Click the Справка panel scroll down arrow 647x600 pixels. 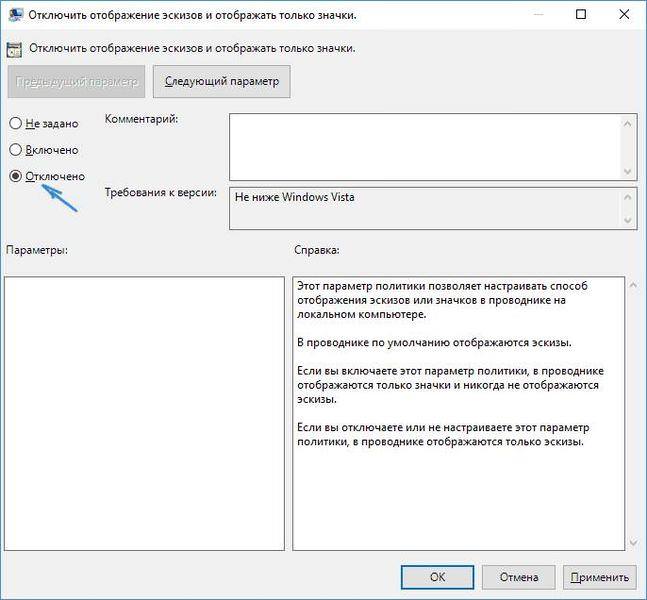(633, 542)
